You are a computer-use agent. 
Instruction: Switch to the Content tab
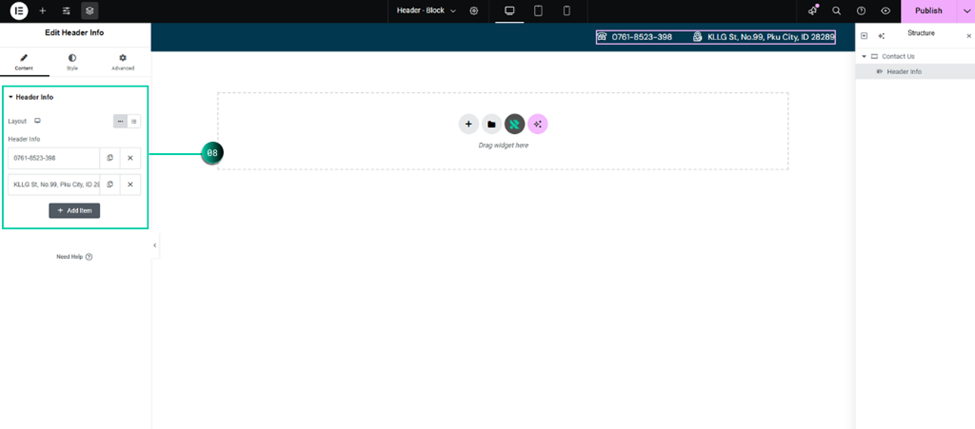24,62
